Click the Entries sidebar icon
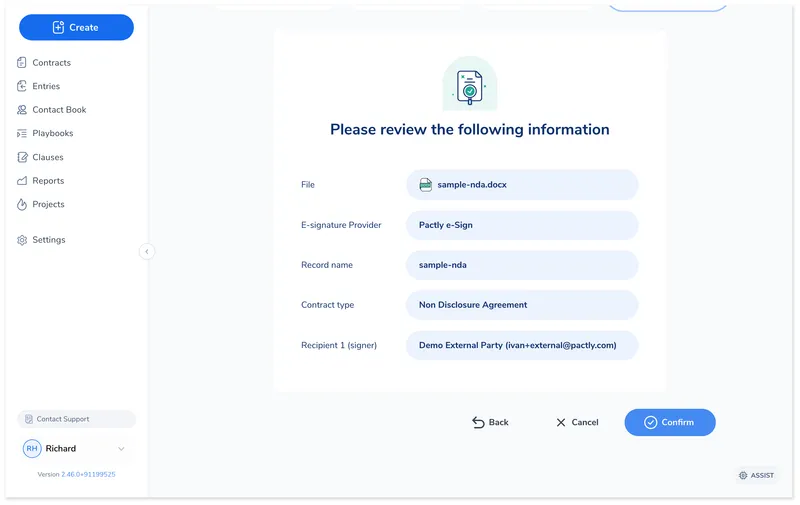 [21, 86]
